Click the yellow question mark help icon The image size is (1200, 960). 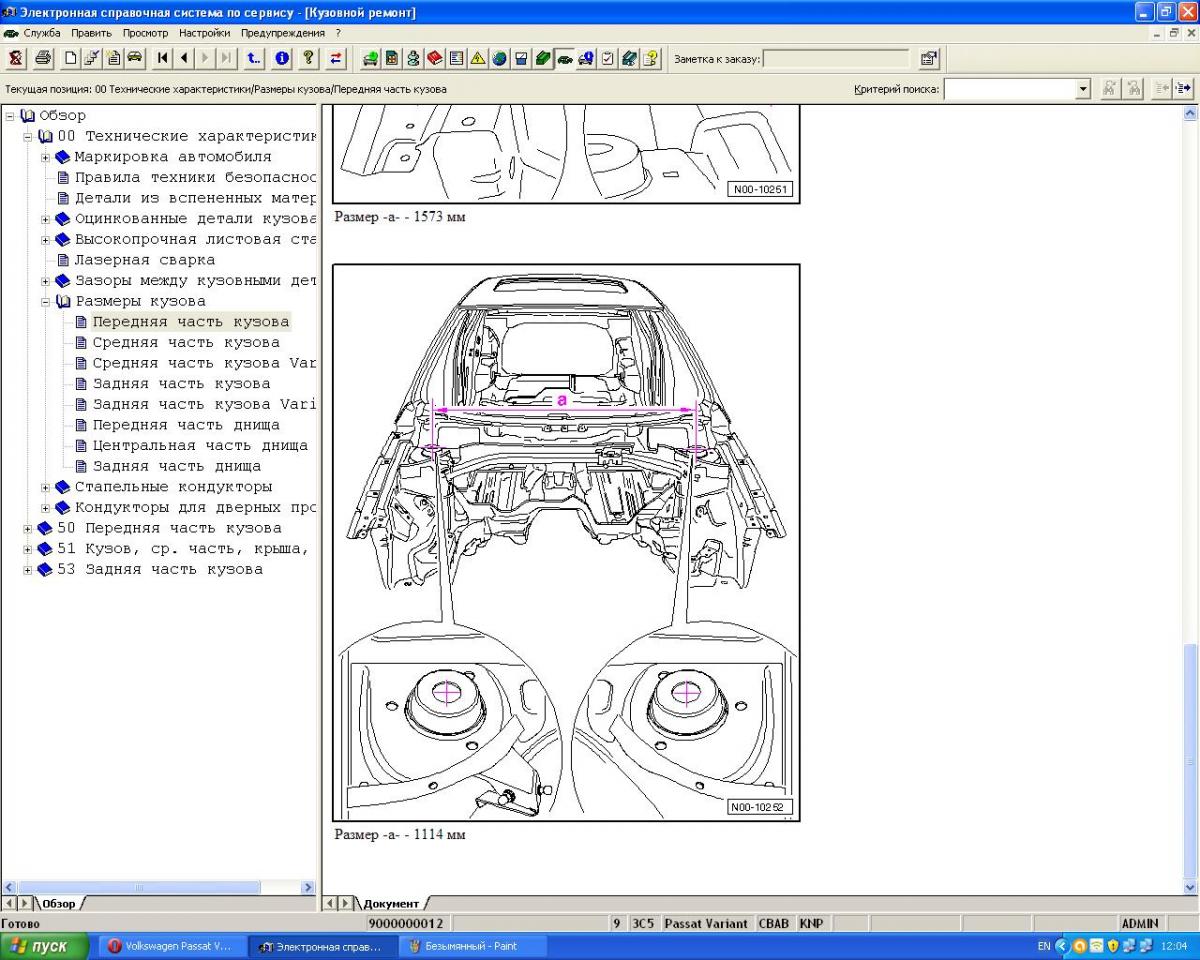[x=309, y=58]
